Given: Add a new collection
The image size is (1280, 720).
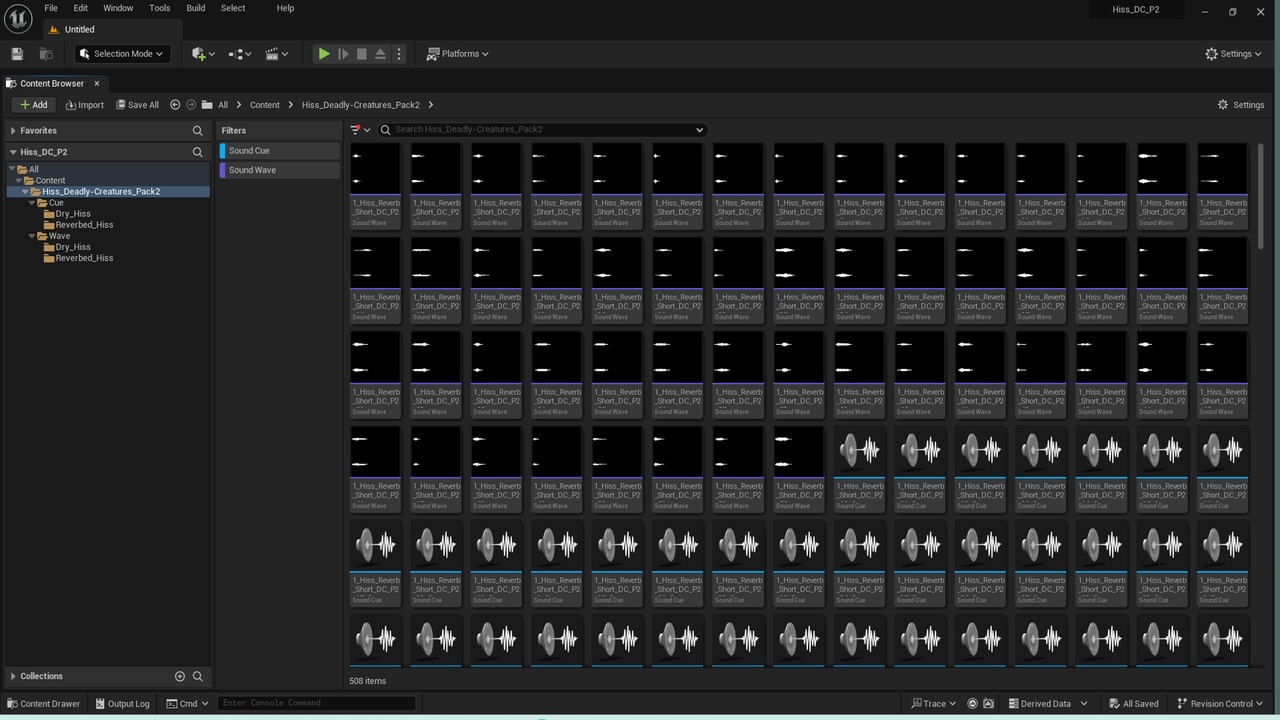Looking at the screenshot, I should [x=180, y=676].
